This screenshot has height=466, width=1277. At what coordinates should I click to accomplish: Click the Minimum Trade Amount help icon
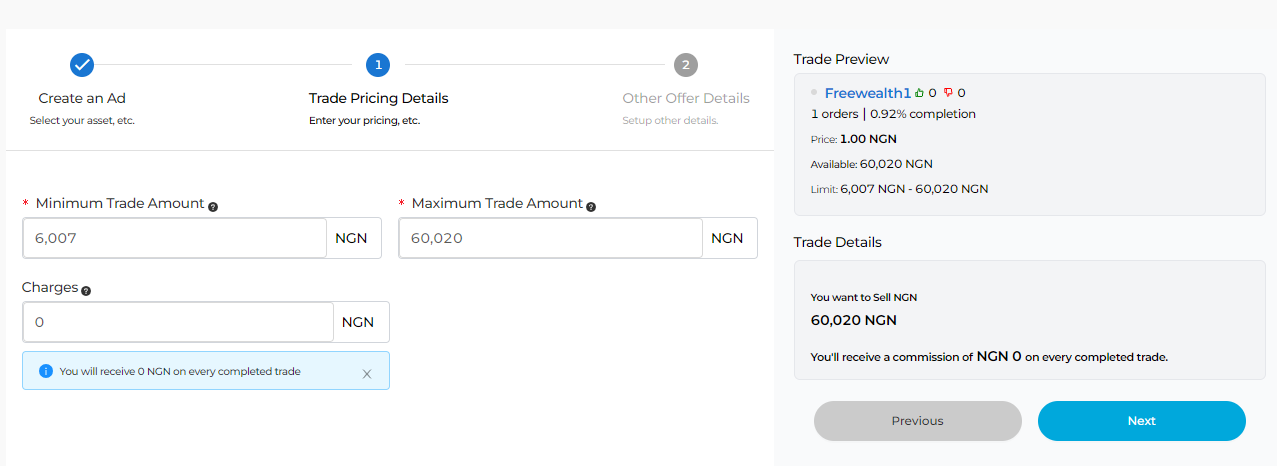click(213, 206)
